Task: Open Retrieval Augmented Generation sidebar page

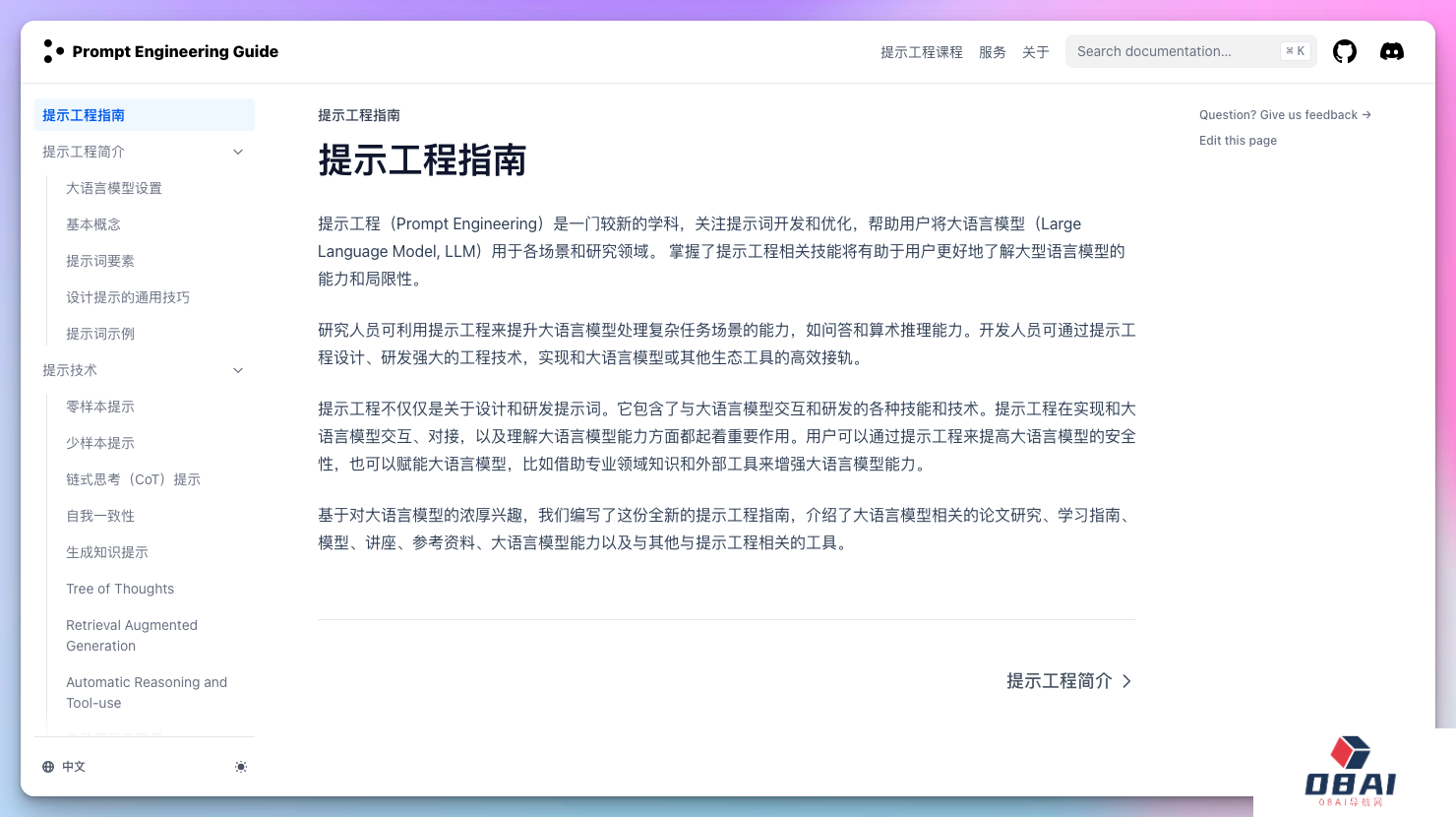Action: [x=132, y=636]
